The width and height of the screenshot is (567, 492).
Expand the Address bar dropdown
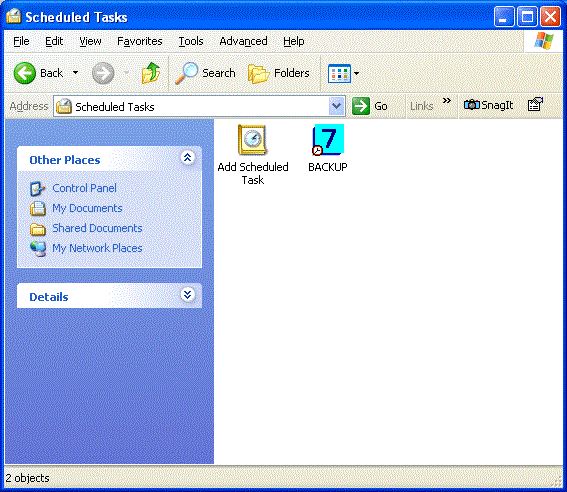tap(336, 106)
